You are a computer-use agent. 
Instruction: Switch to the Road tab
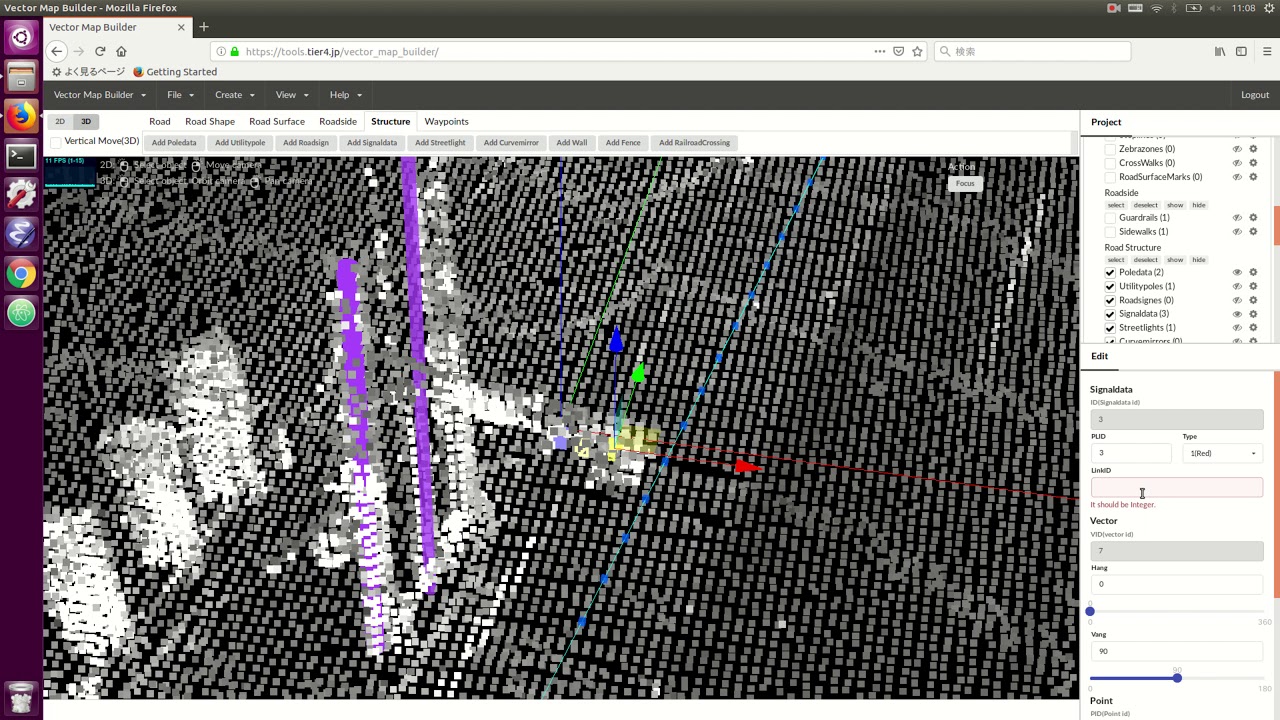pos(160,121)
